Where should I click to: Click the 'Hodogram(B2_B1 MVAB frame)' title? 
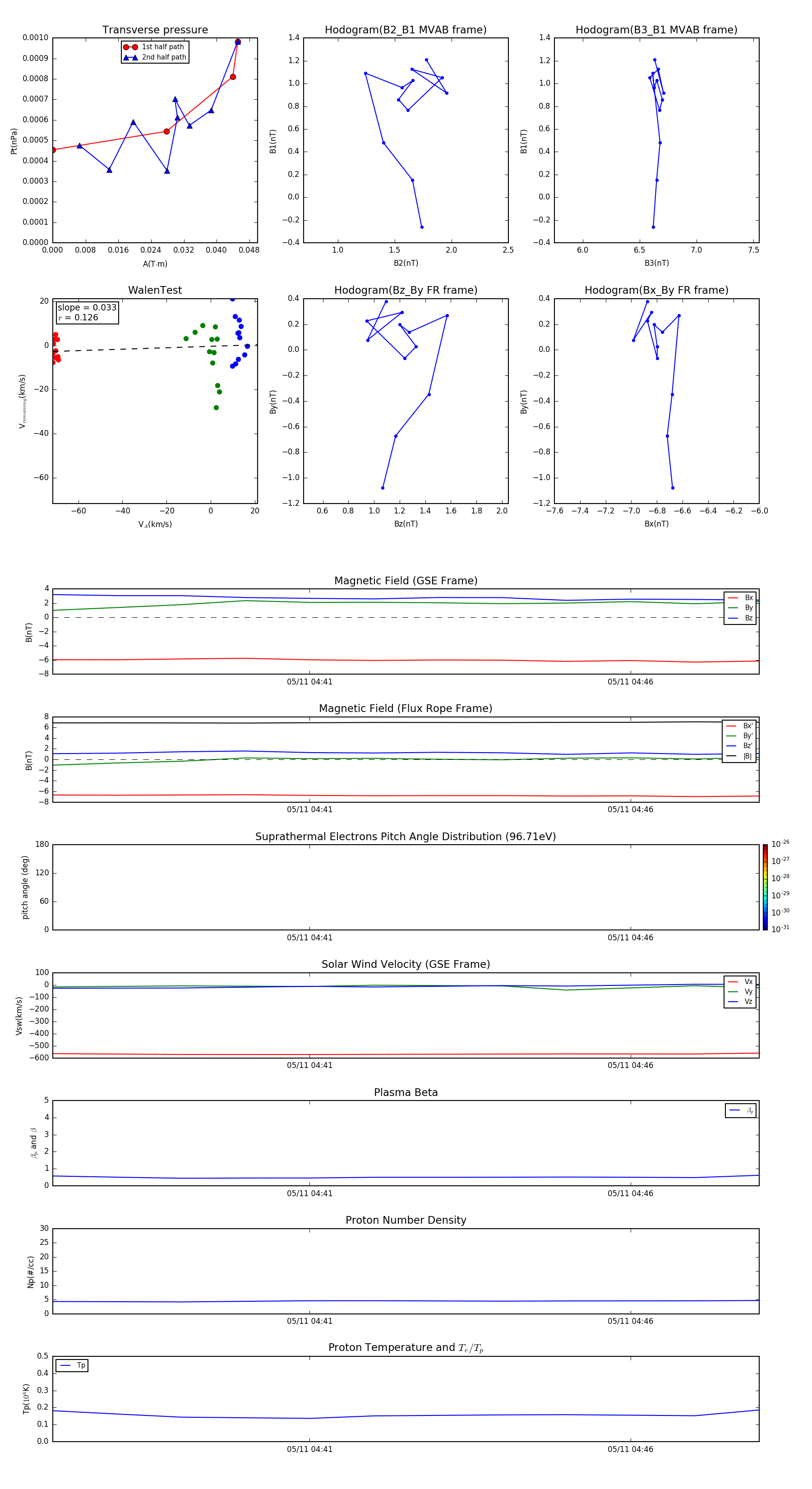point(405,30)
